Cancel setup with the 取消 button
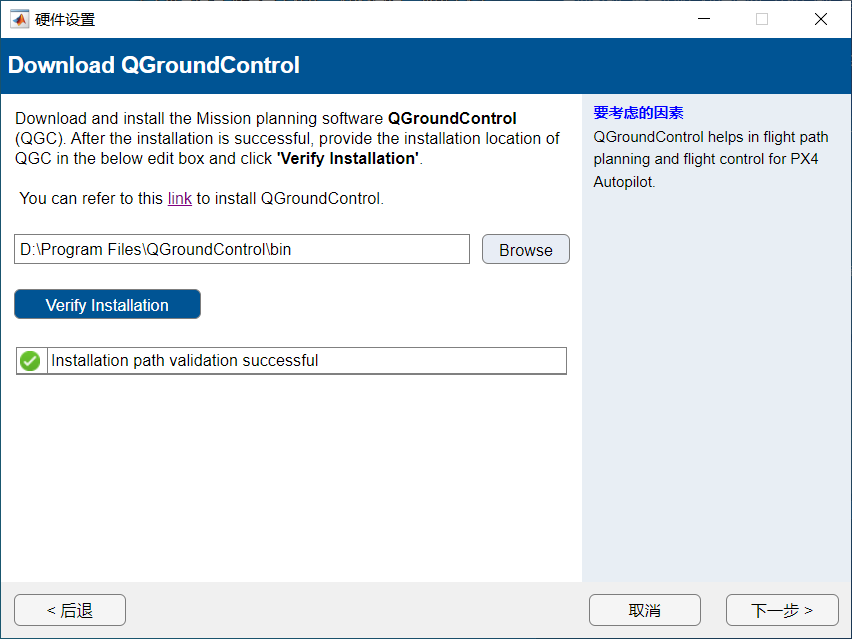852x639 pixels. tap(645, 610)
